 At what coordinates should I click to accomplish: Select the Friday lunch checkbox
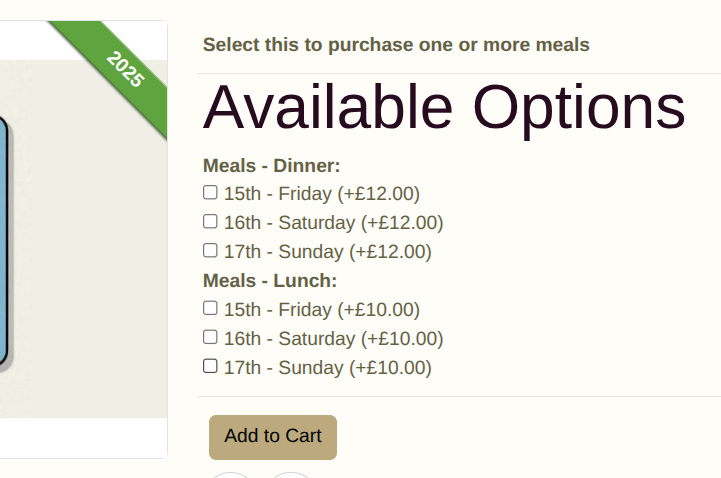click(210, 308)
